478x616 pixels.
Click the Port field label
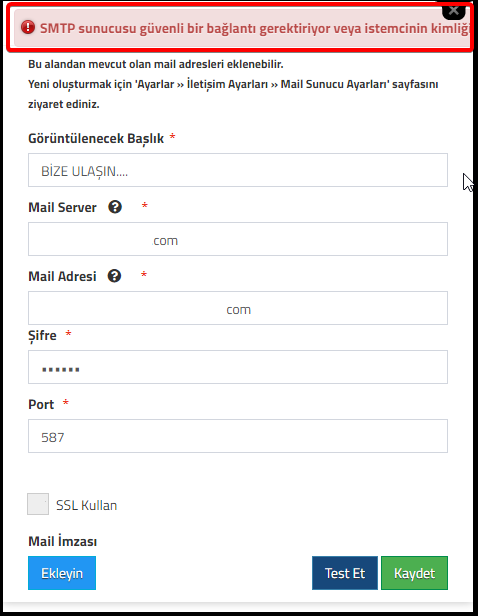click(41, 404)
